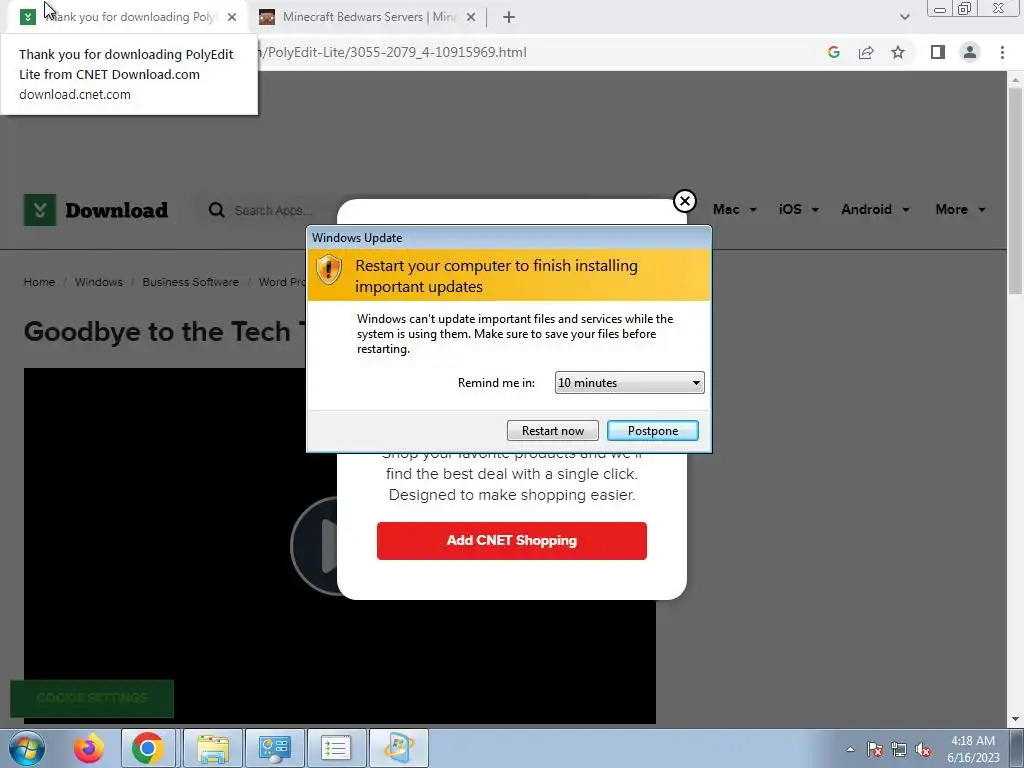Image resolution: width=1024 pixels, height=768 pixels.
Task: Click the Google icon in address bar
Action: [x=833, y=52]
